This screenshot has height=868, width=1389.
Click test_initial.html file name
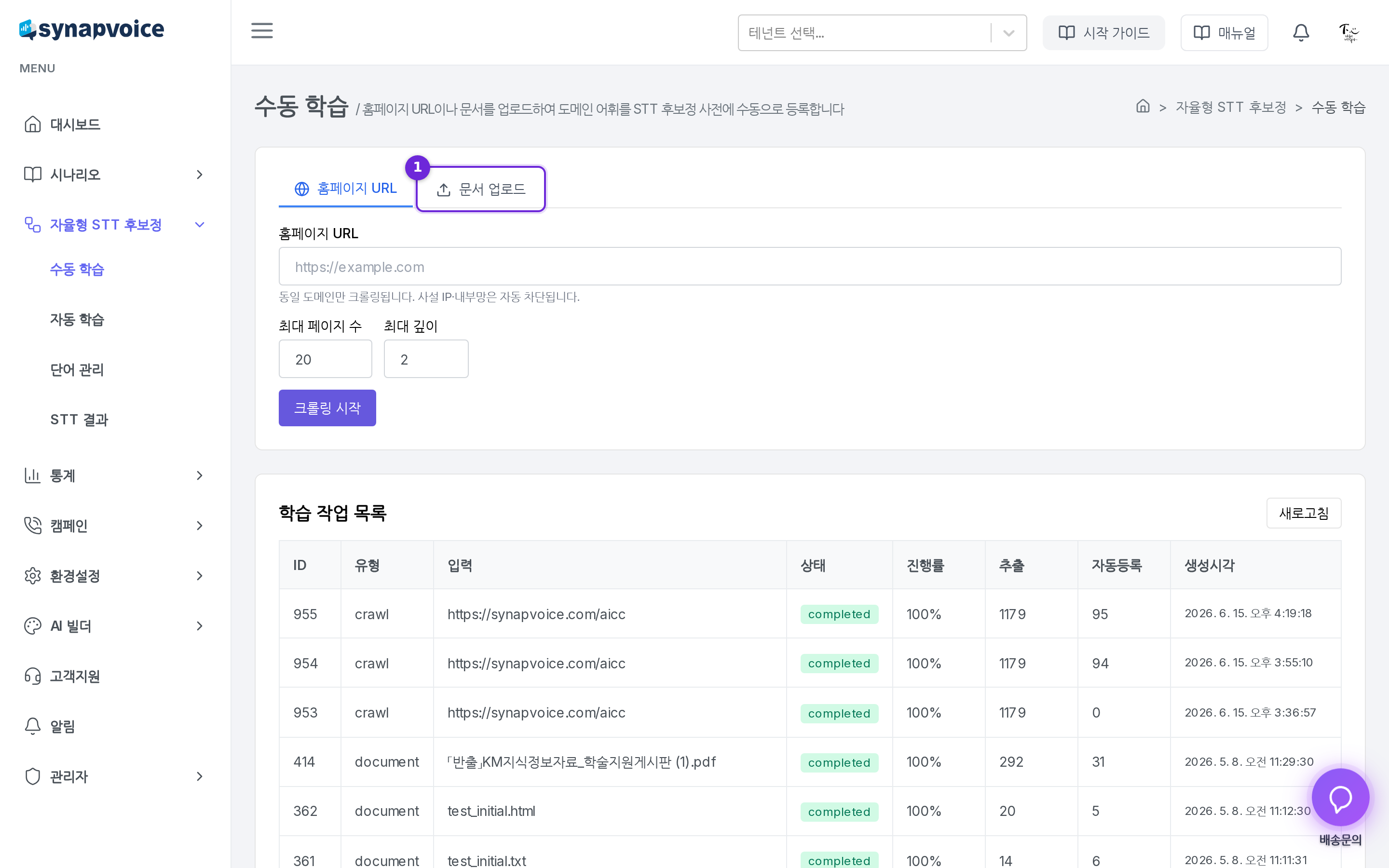click(491, 811)
